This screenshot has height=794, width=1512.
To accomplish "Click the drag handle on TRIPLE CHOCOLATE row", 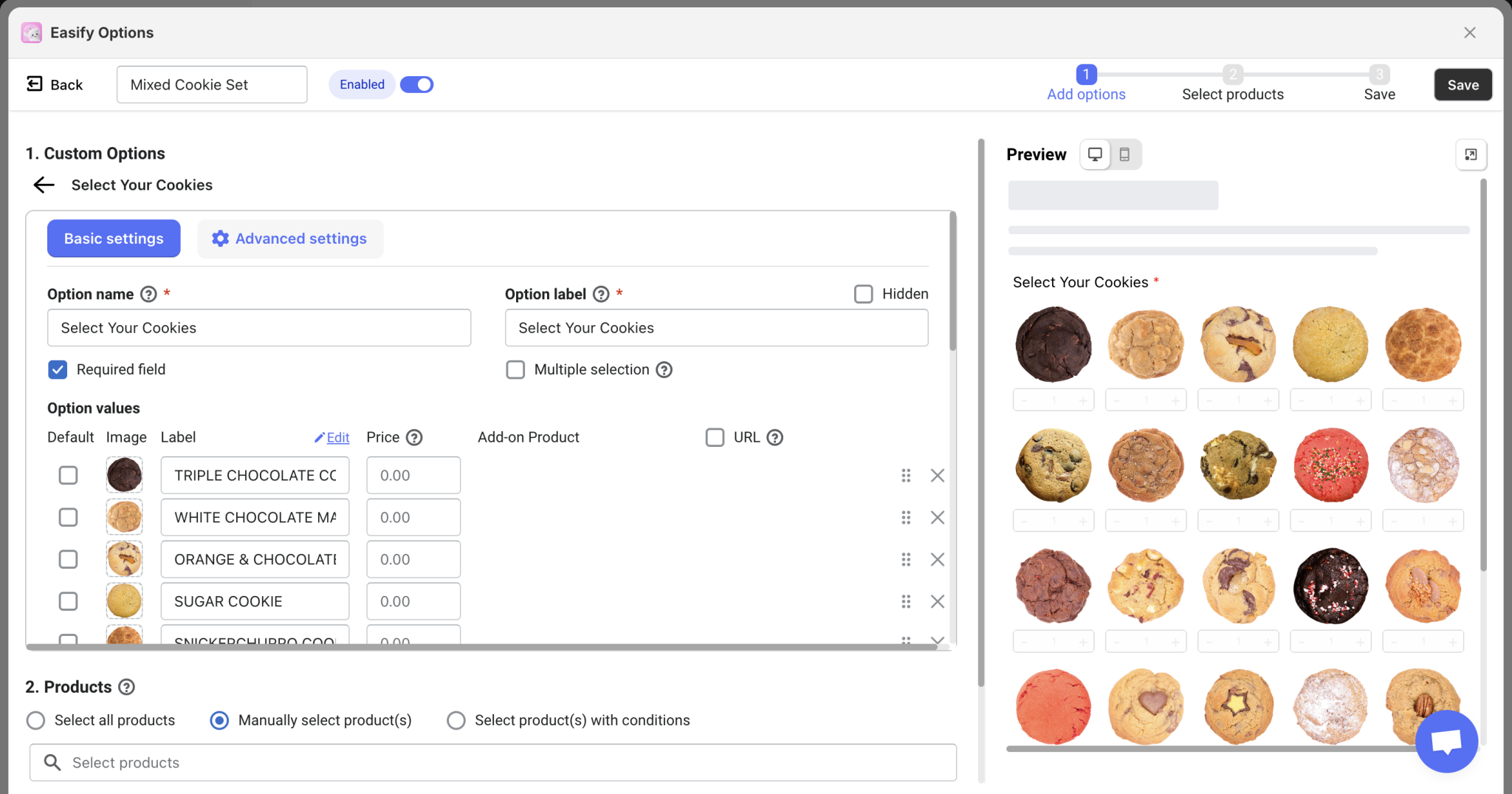I will pyautogui.click(x=906, y=475).
